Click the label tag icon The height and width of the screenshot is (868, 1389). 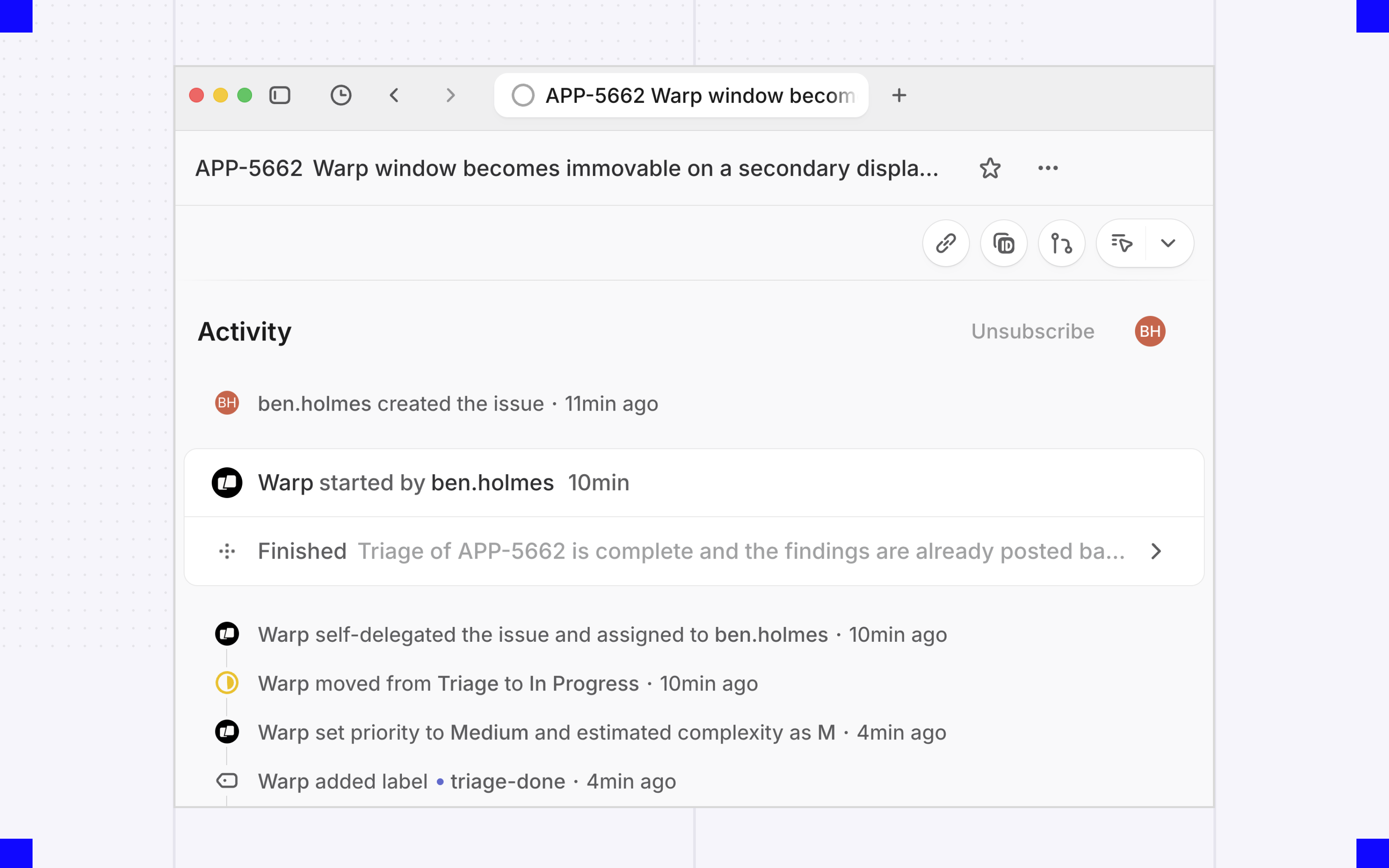tap(227, 781)
